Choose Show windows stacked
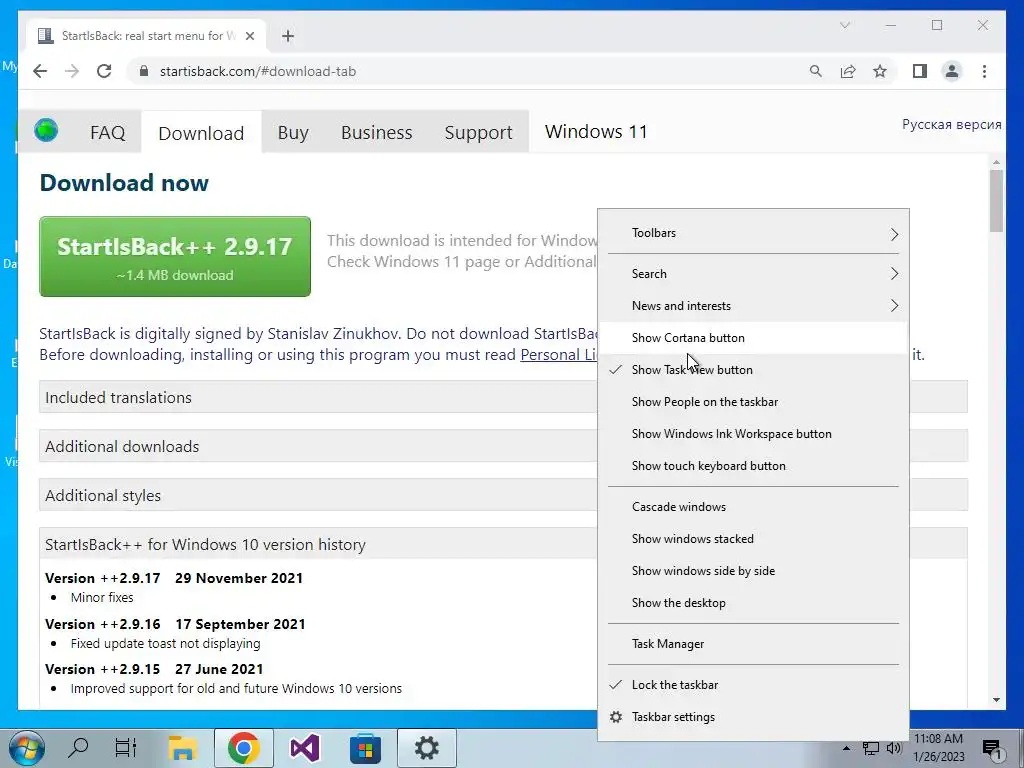Image resolution: width=1024 pixels, height=768 pixels. (753, 539)
